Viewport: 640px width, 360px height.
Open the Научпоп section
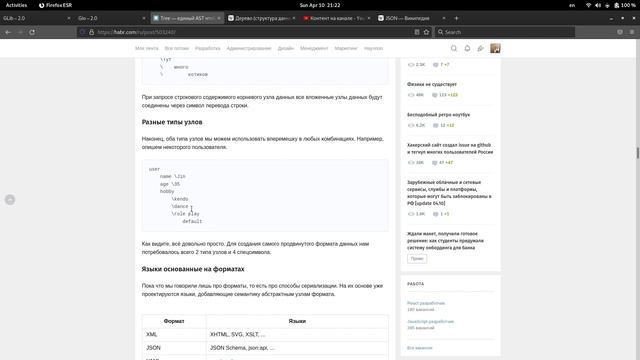click(373, 48)
